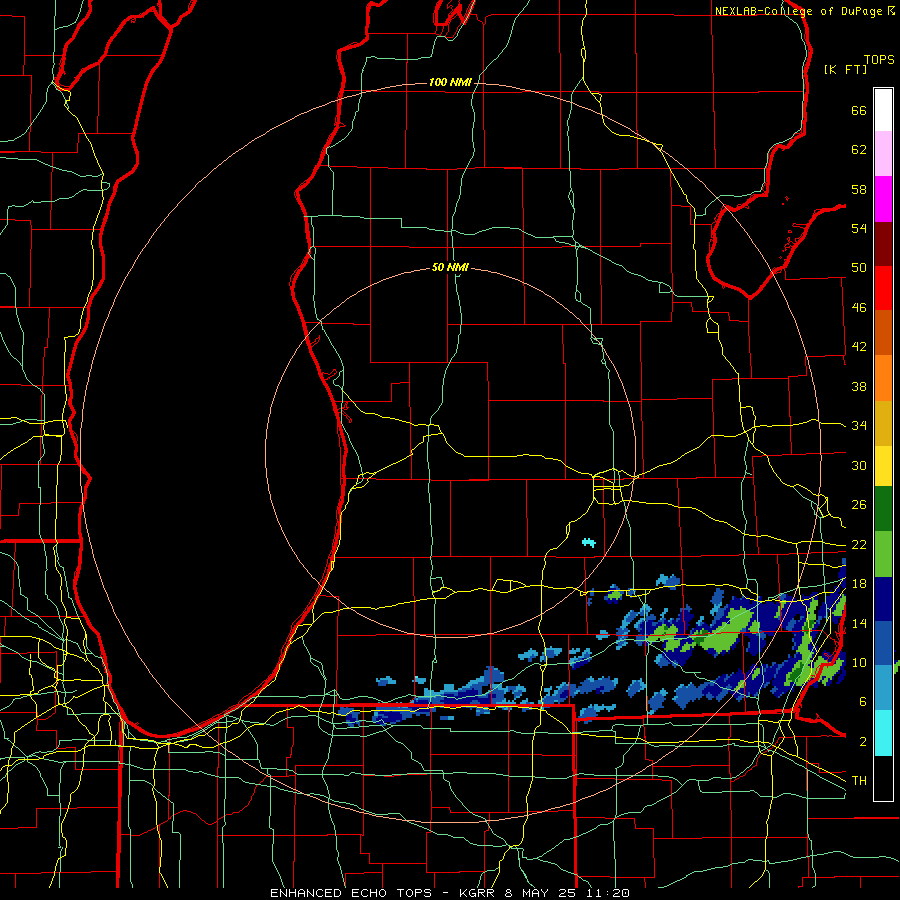This screenshot has height=900, width=900.
Task: Click the 'NEXLAB-College of DuPage' credit text
Action: pyautogui.click(x=798, y=11)
